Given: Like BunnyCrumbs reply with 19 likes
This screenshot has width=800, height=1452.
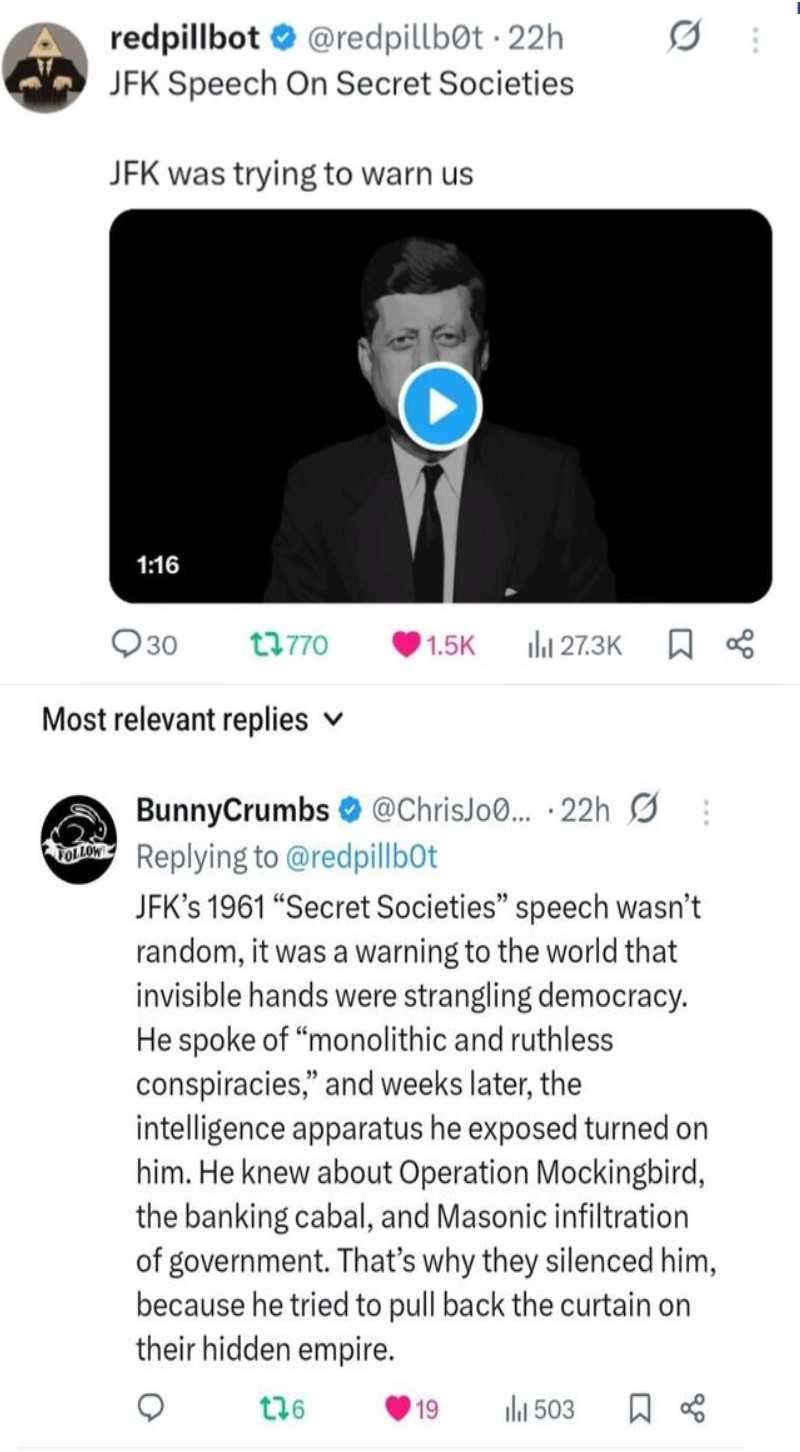Looking at the screenshot, I should coord(398,1410).
